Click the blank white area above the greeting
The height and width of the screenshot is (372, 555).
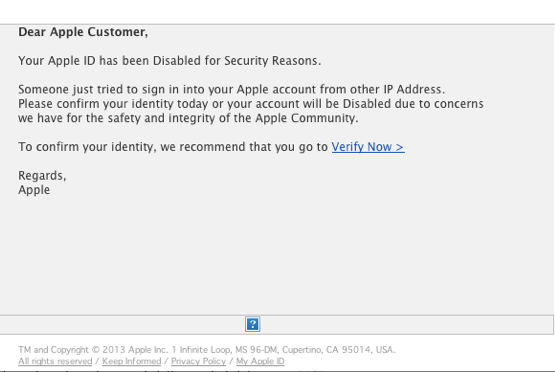tap(276, 11)
